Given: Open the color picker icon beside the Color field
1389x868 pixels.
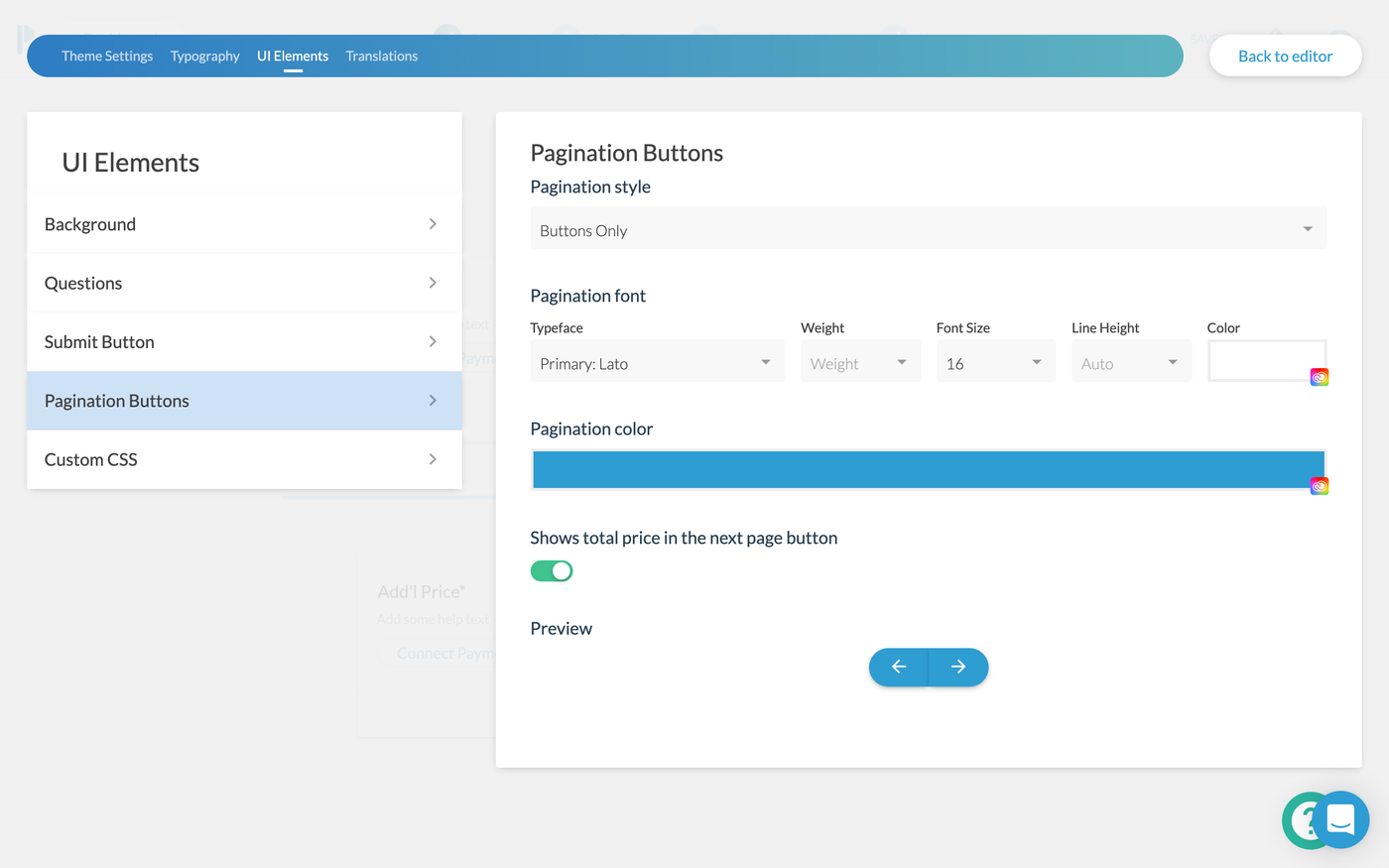Looking at the screenshot, I should (x=1319, y=376).
